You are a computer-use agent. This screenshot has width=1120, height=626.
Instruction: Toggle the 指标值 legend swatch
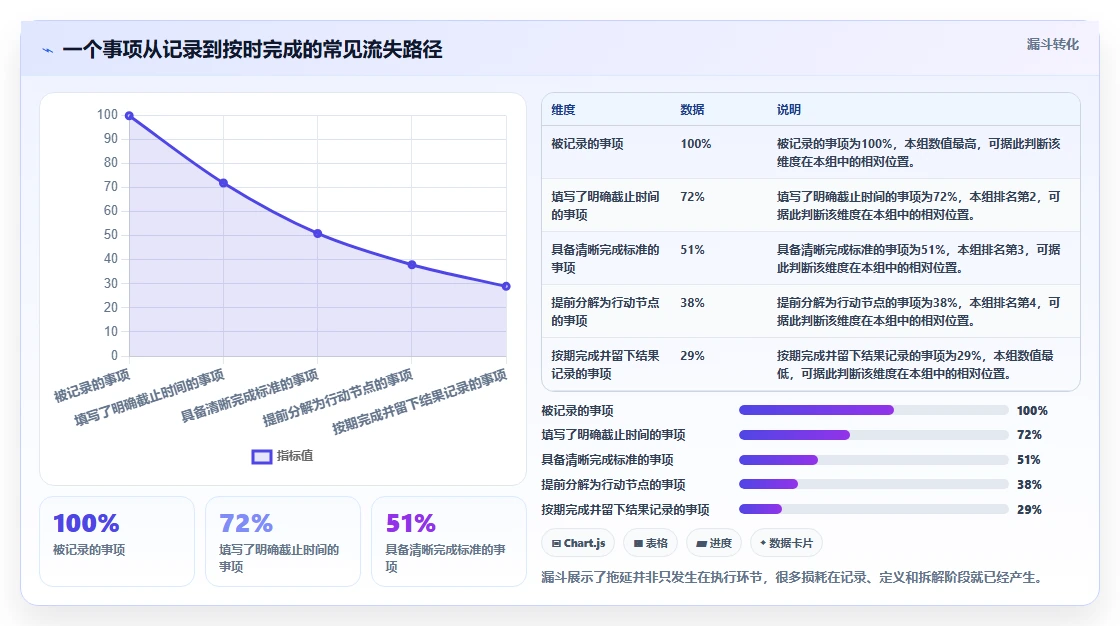(261, 457)
